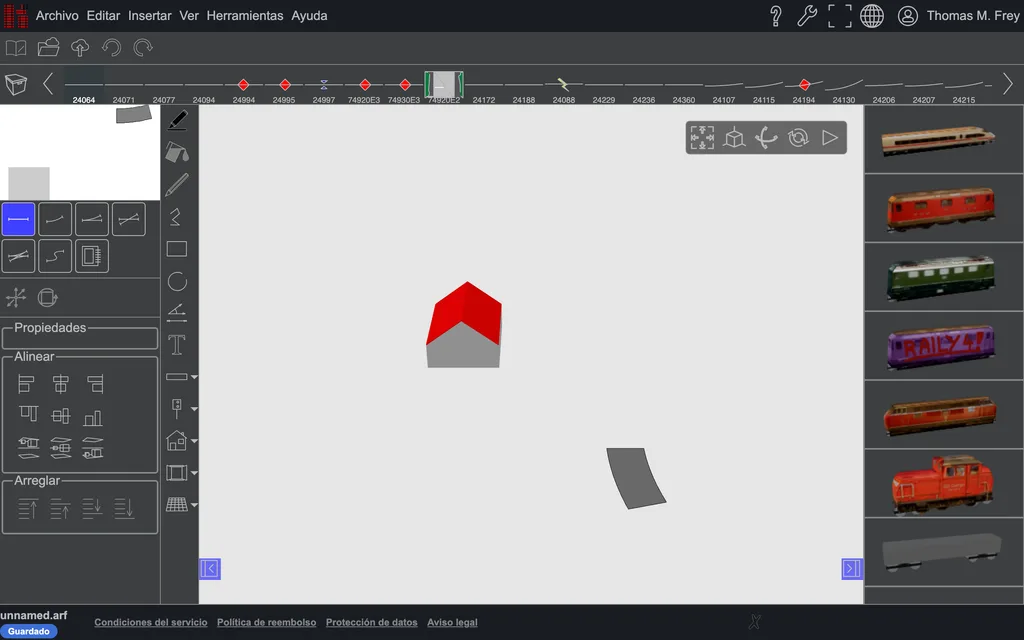Align objects to left edges

coord(26,384)
